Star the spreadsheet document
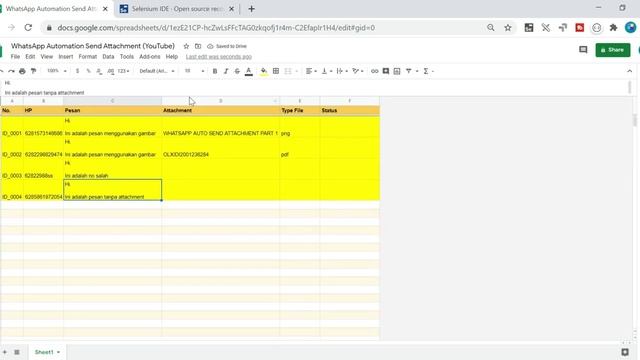640x360 pixels. 186,46
